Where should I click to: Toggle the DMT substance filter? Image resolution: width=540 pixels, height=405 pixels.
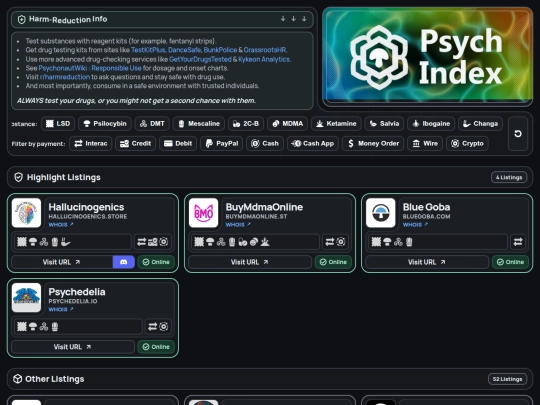pos(152,124)
